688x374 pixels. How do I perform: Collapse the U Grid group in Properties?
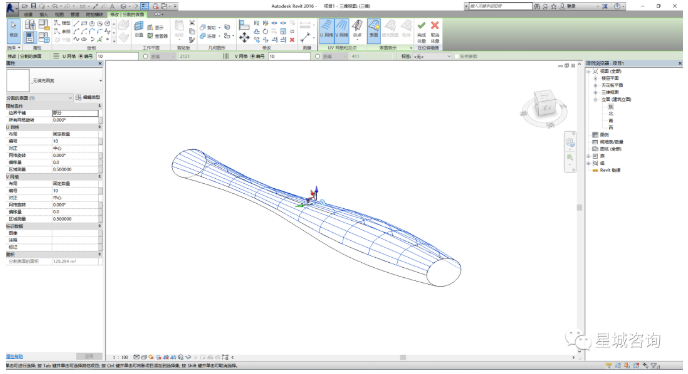[100, 127]
